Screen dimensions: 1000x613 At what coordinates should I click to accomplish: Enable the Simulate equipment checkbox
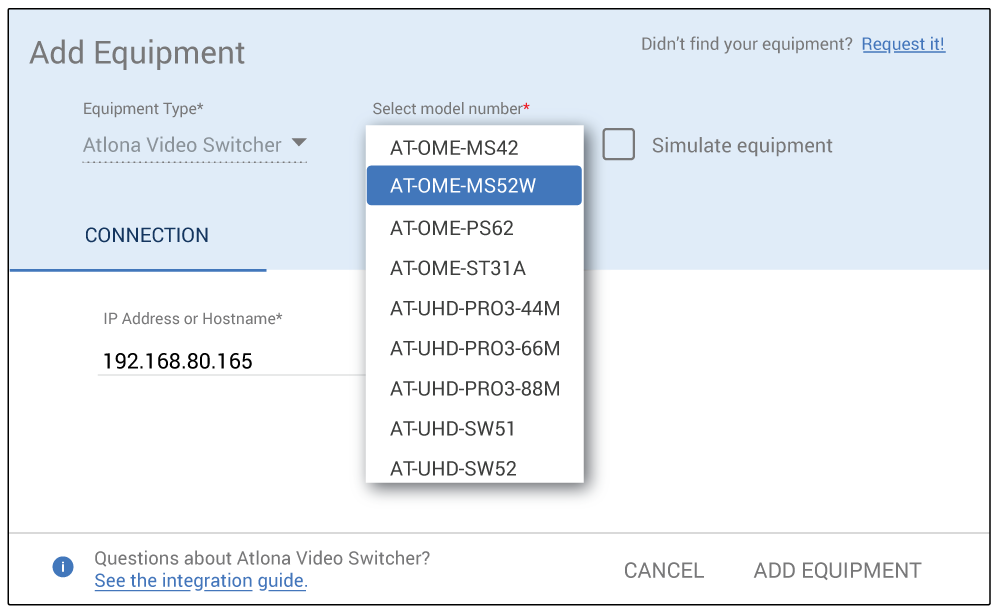click(x=619, y=145)
